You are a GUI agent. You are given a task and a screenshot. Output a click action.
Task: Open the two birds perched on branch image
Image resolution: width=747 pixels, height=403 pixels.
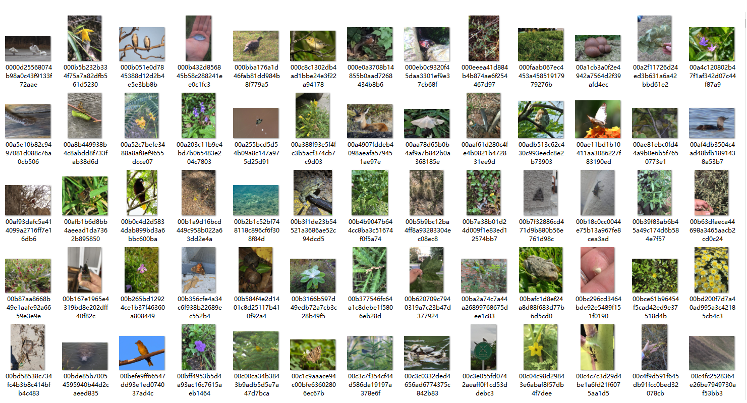point(142,44)
